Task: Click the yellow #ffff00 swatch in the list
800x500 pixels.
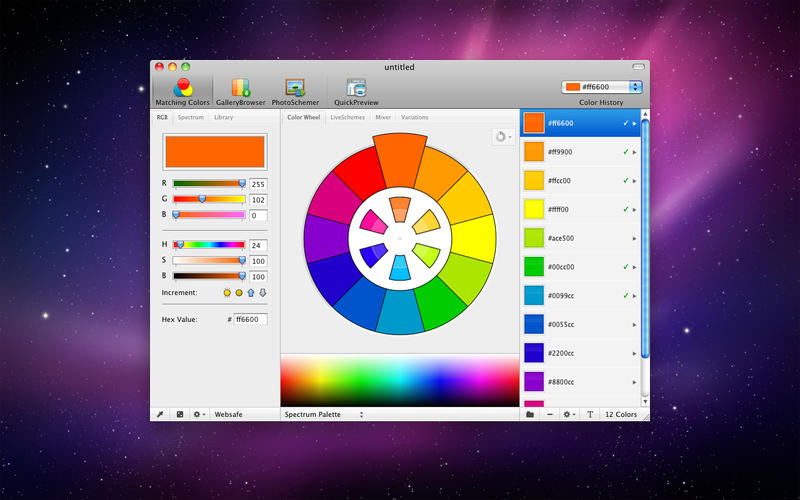Action: pyautogui.click(x=534, y=209)
